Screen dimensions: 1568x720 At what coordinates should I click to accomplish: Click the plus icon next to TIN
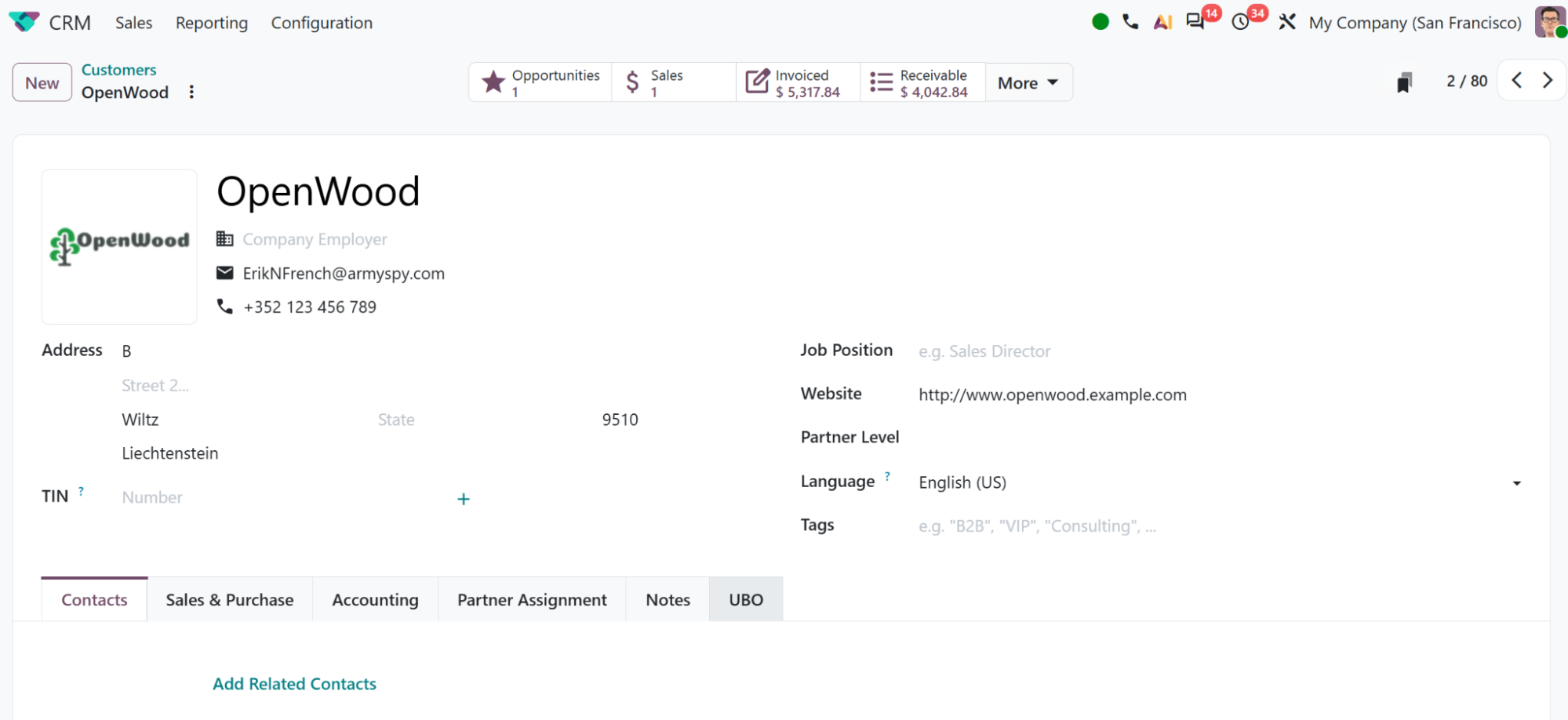[x=464, y=499]
